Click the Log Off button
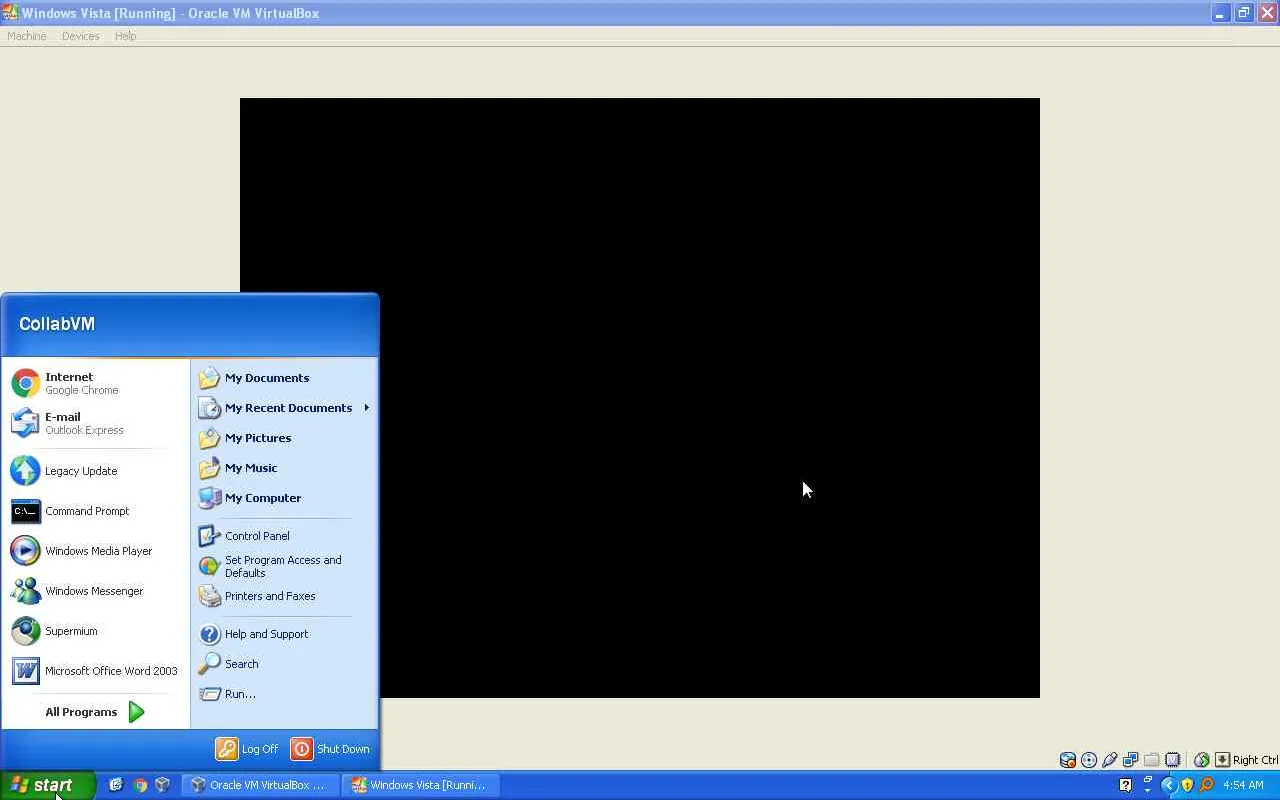The image size is (1280, 800). pos(248,749)
